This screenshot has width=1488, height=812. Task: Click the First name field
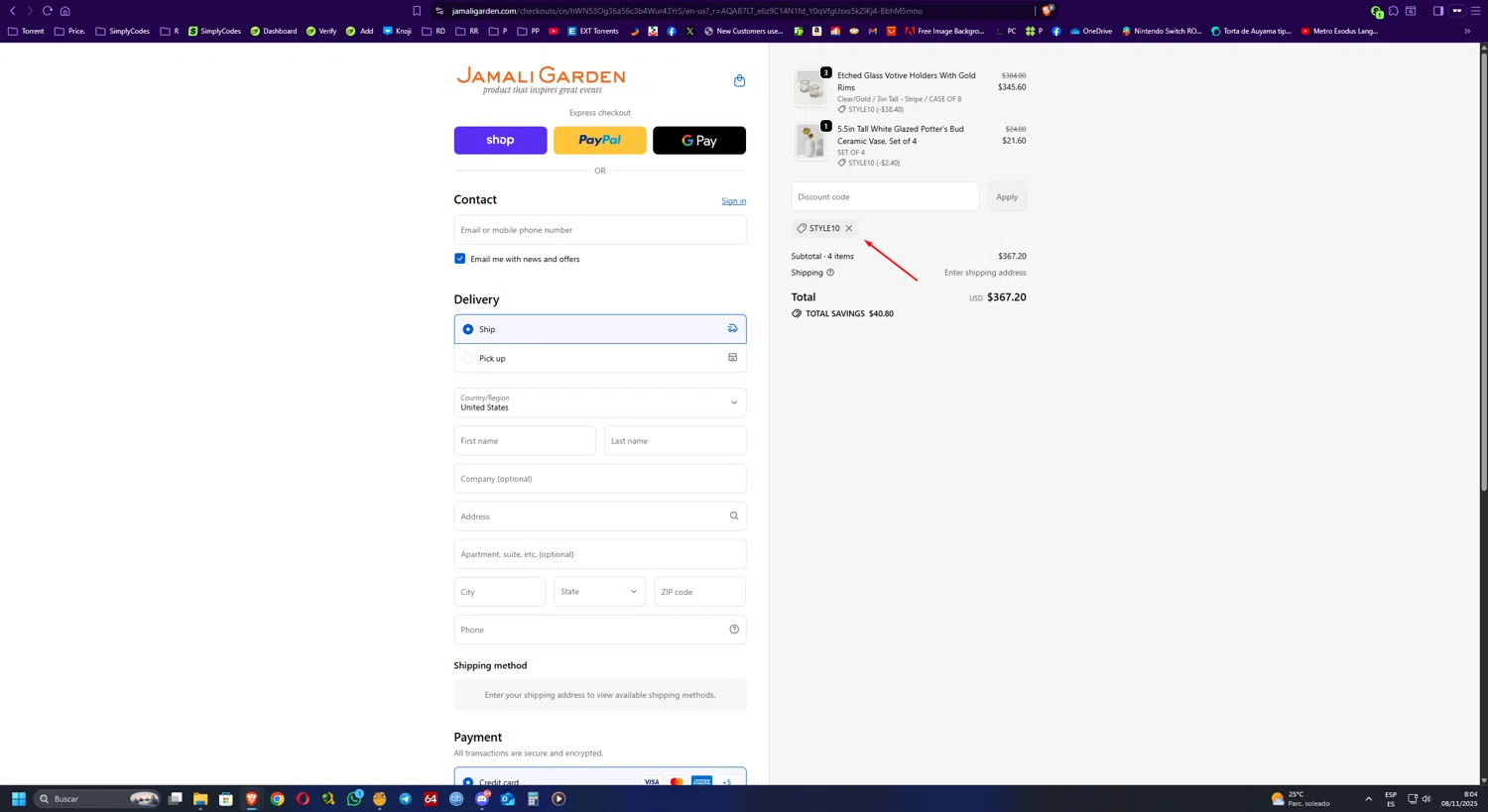[525, 440]
